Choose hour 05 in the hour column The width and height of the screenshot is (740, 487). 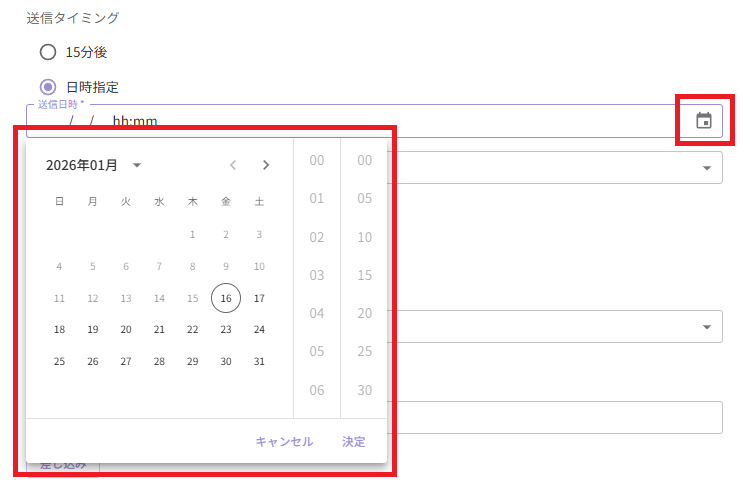(317, 352)
